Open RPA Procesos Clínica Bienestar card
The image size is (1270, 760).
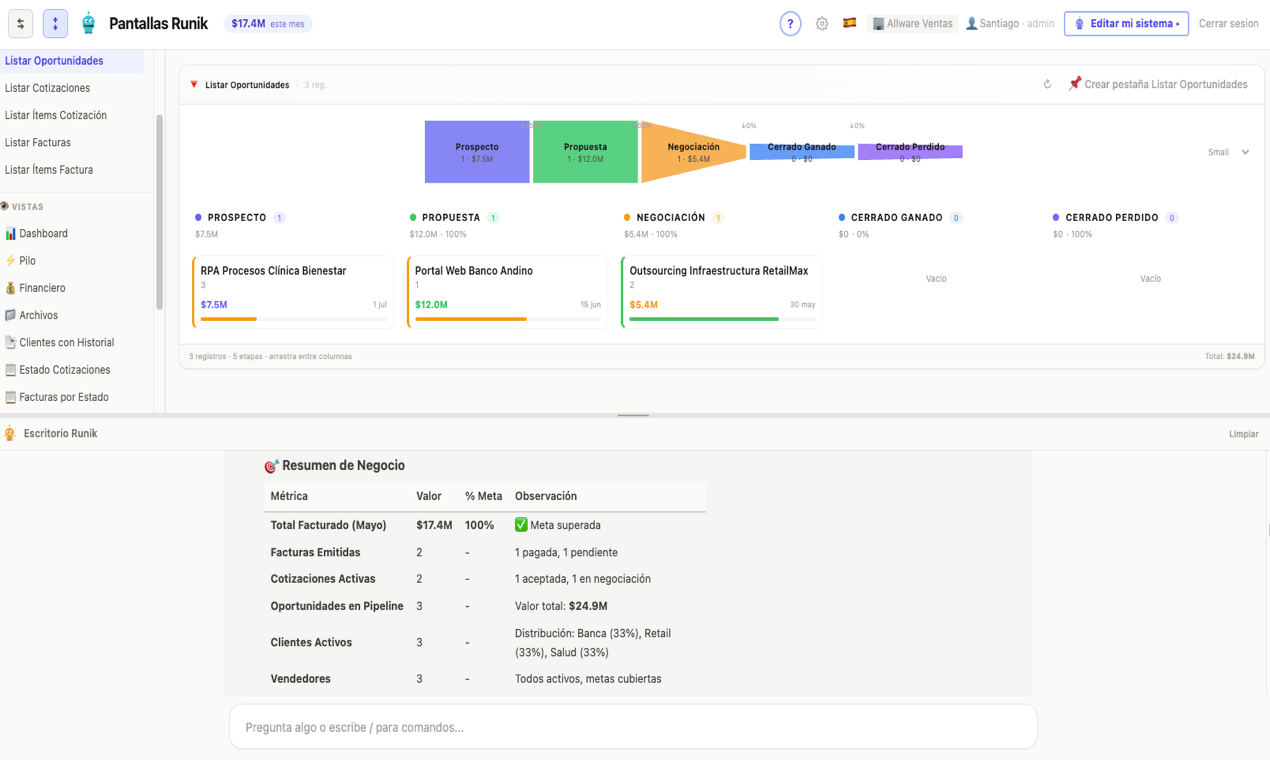tap(293, 292)
